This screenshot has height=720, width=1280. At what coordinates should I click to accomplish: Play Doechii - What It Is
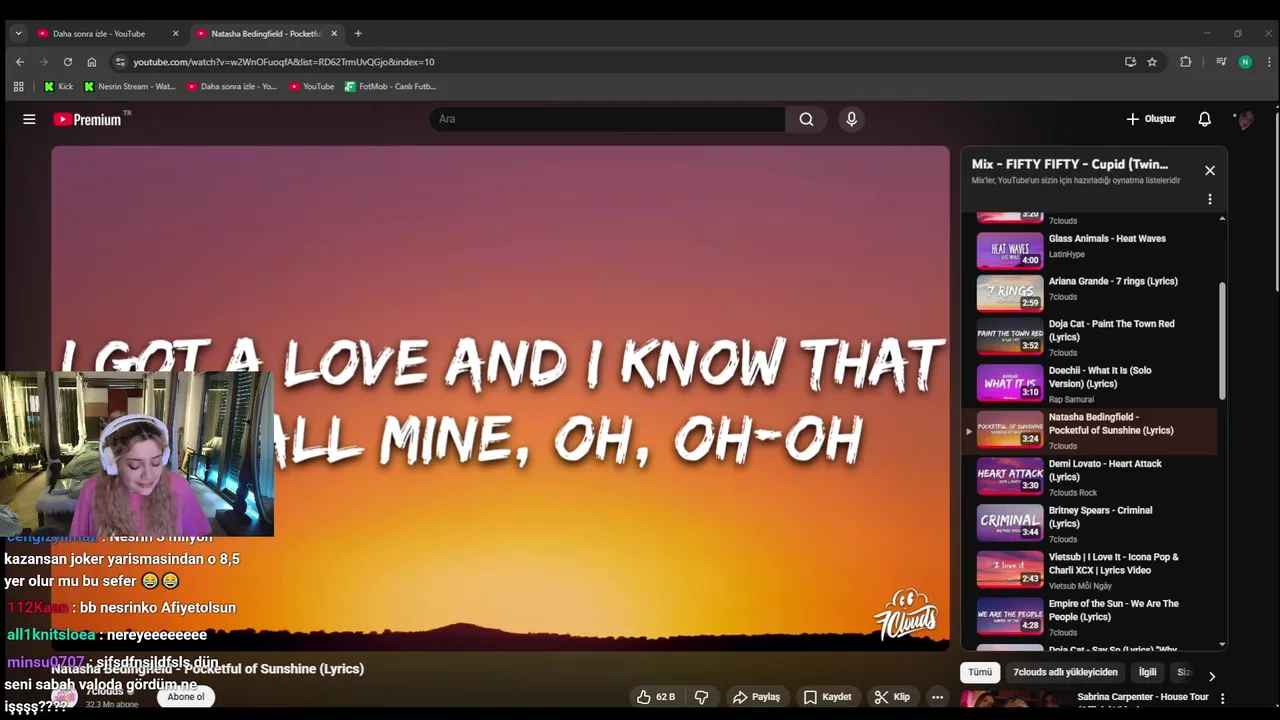(x=1090, y=384)
